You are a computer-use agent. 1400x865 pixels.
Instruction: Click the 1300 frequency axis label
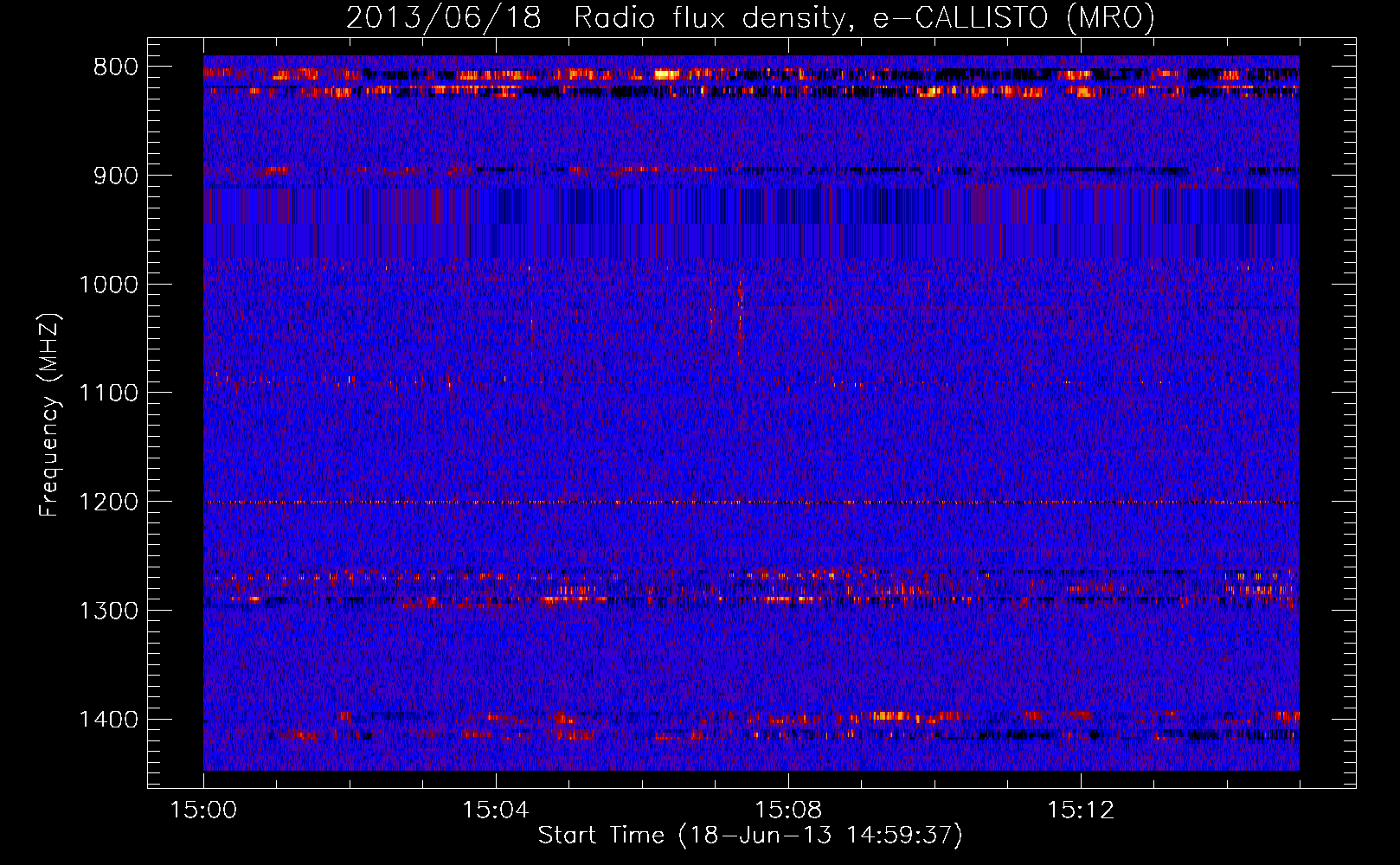click(x=108, y=612)
